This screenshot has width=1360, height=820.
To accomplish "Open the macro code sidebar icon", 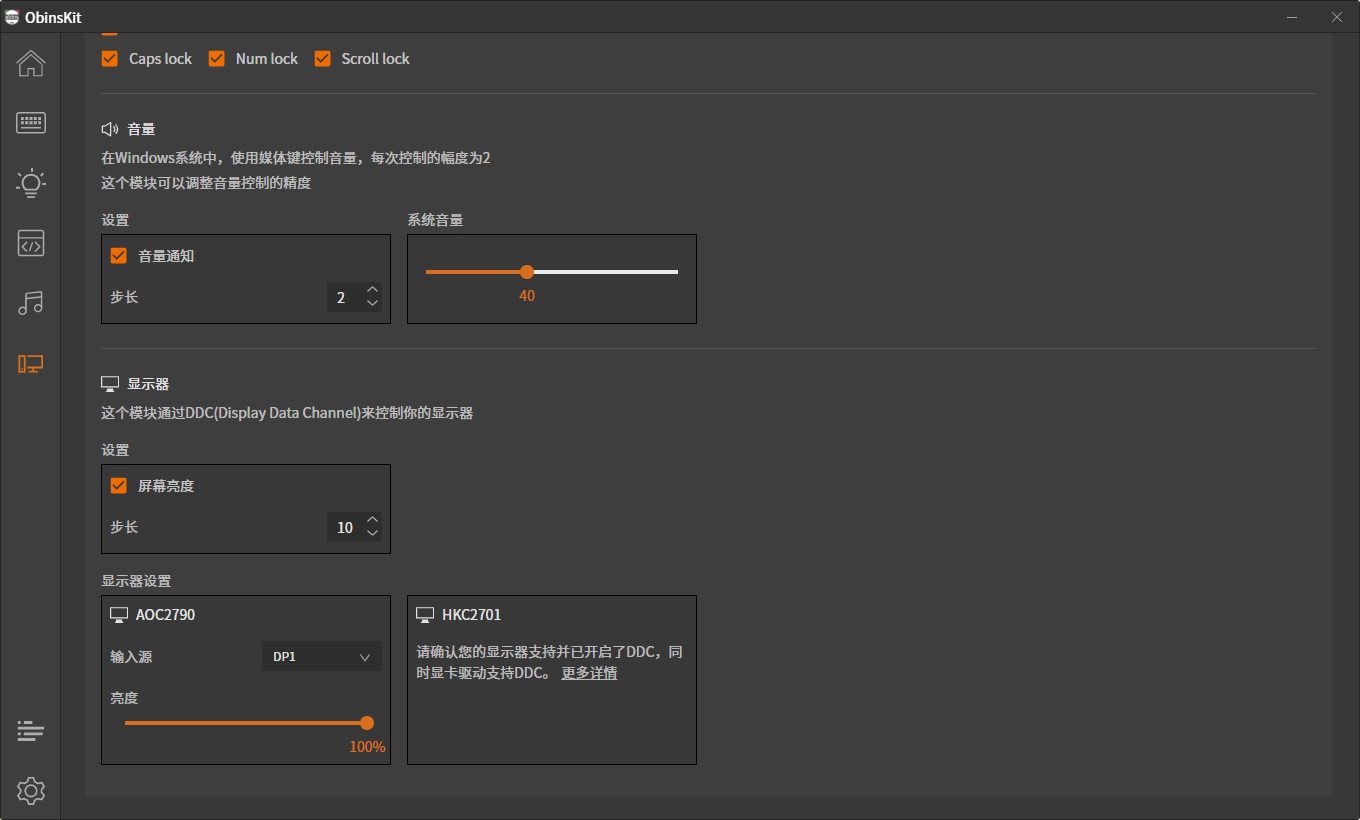I will coord(31,243).
